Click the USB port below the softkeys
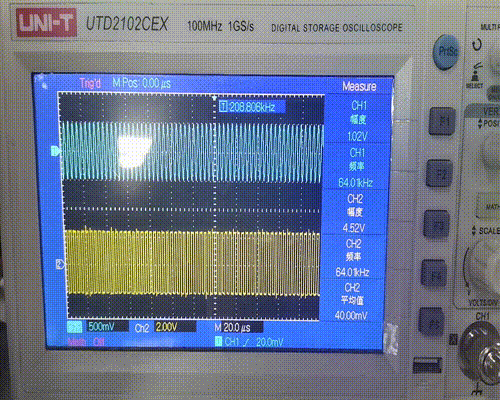The height and width of the screenshot is (400, 500). coord(427,365)
